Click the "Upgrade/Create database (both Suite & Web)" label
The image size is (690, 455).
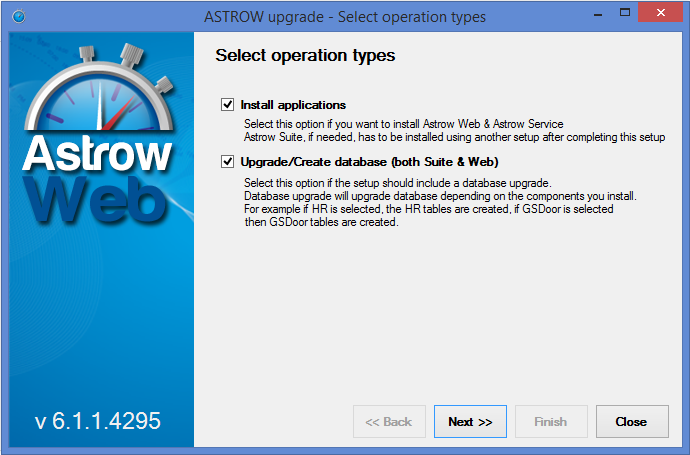tap(369, 161)
